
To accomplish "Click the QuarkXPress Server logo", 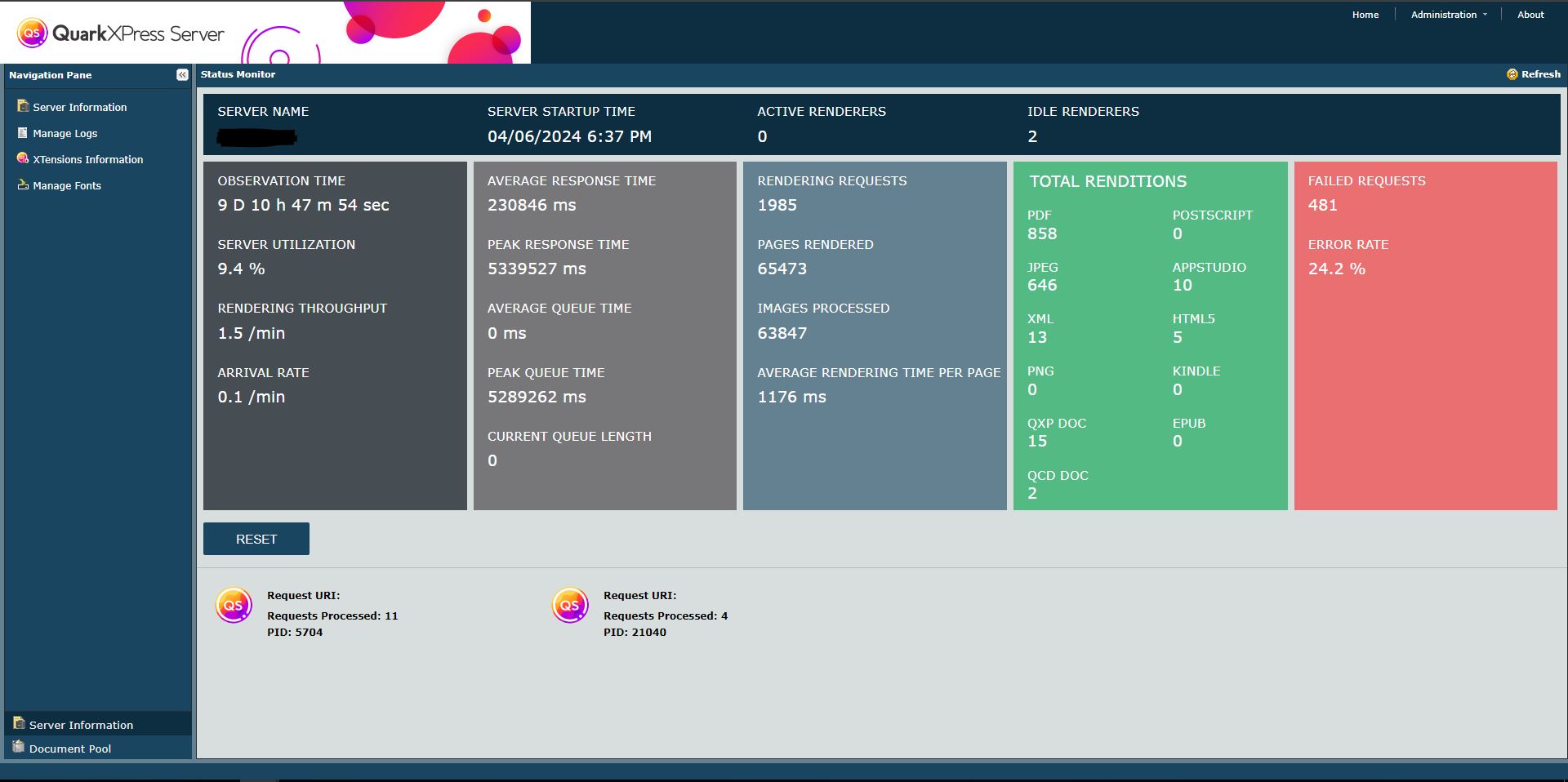I will pos(121,33).
